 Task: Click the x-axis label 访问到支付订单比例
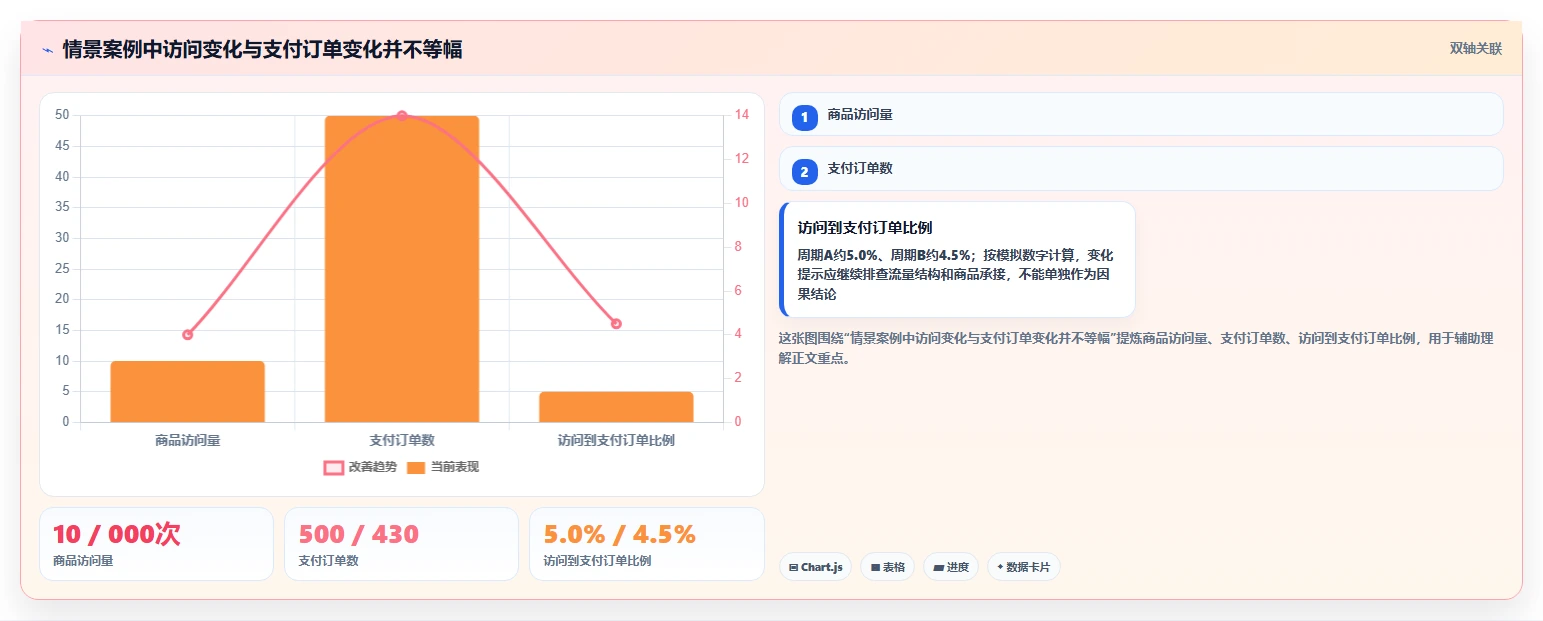[x=616, y=440]
